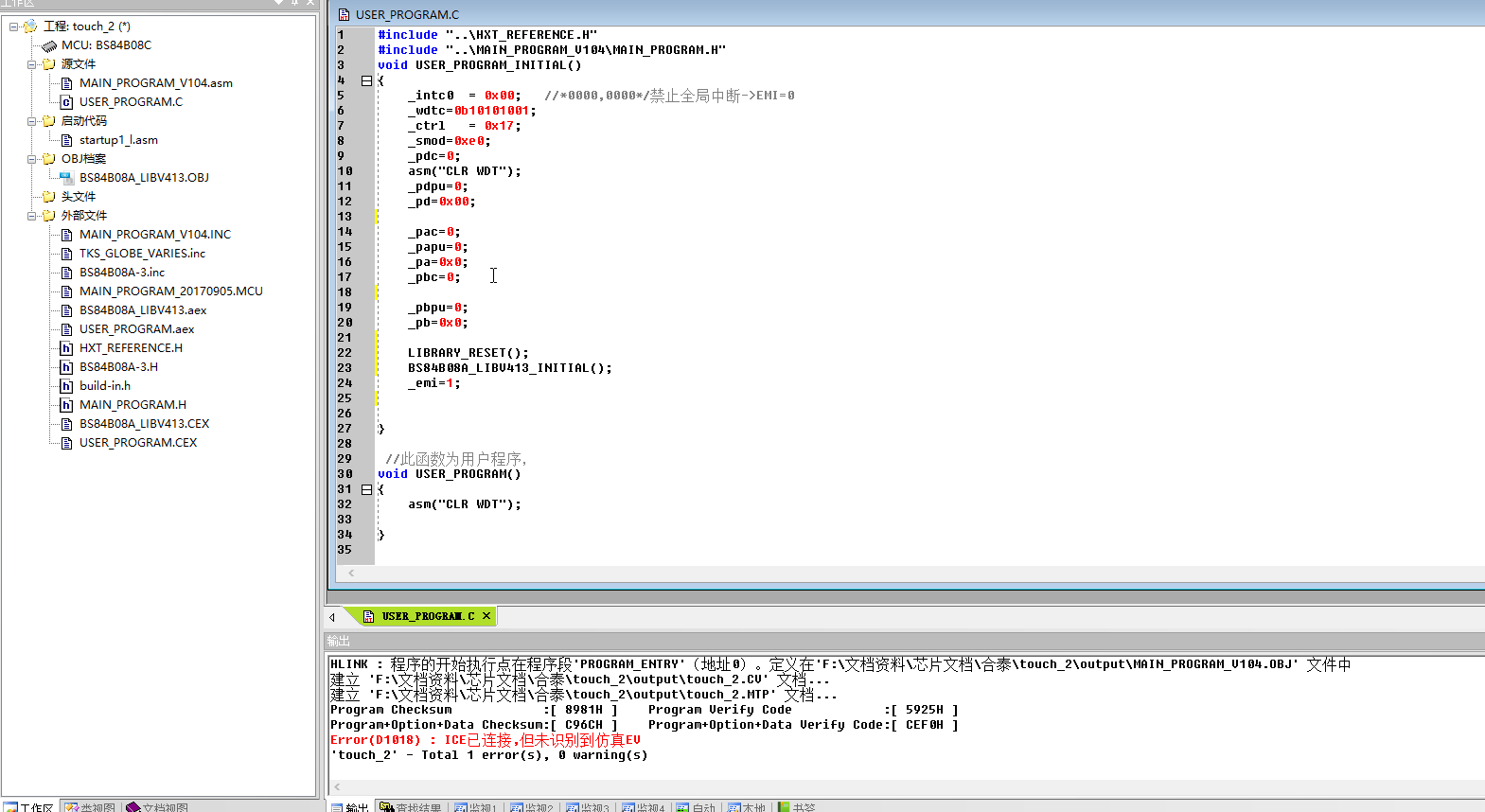
Task: Collapse the 外部文件 folder node
Action: [x=32, y=216]
